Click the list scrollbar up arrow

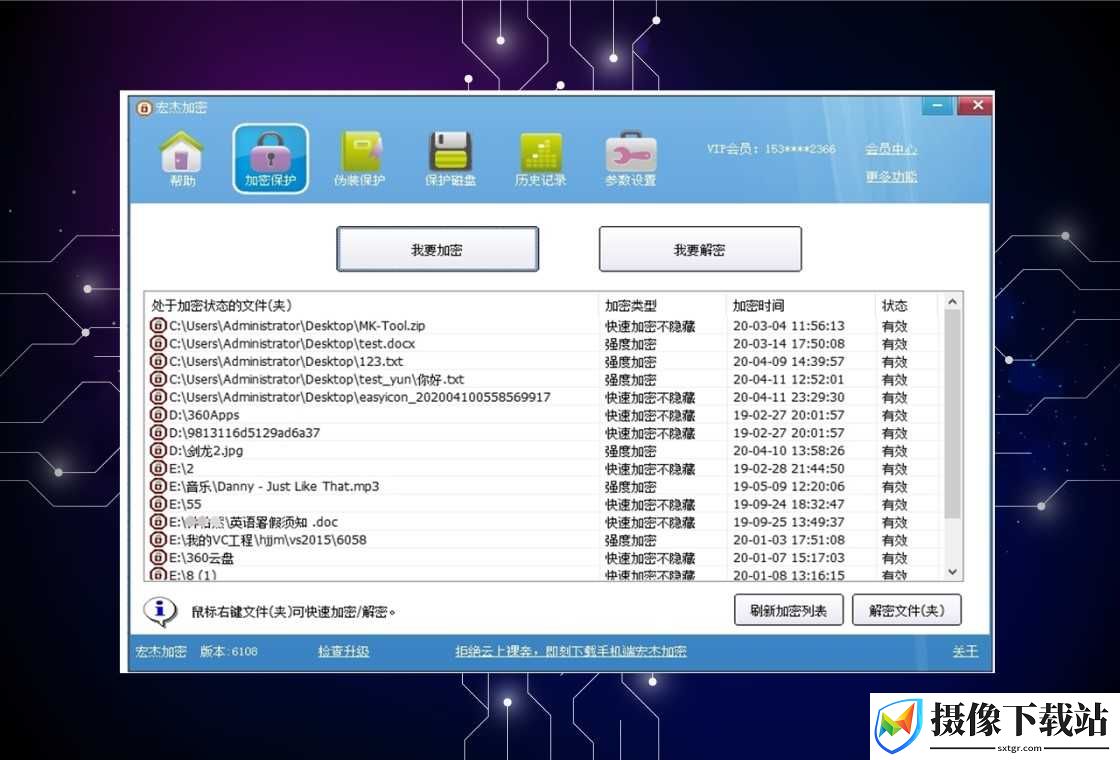(952, 303)
